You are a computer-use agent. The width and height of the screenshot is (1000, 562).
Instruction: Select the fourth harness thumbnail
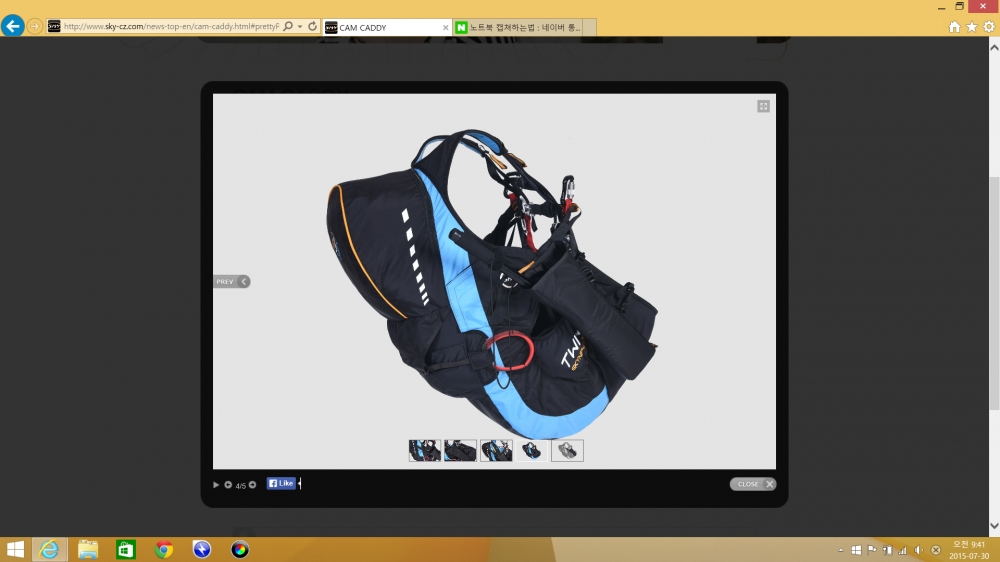[x=531, y=450]
